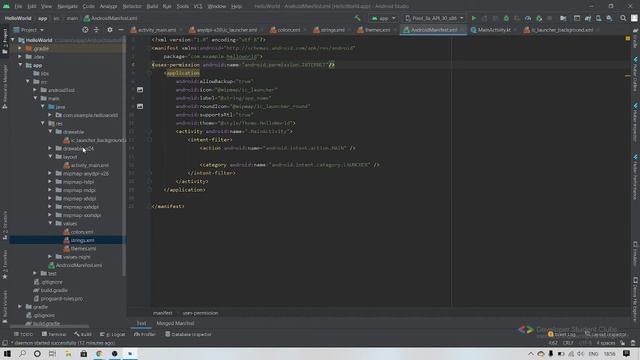Expand the values-night folder
Viewport: 640px width, 360px height.
pyautogui.click(x=50, y=257)
